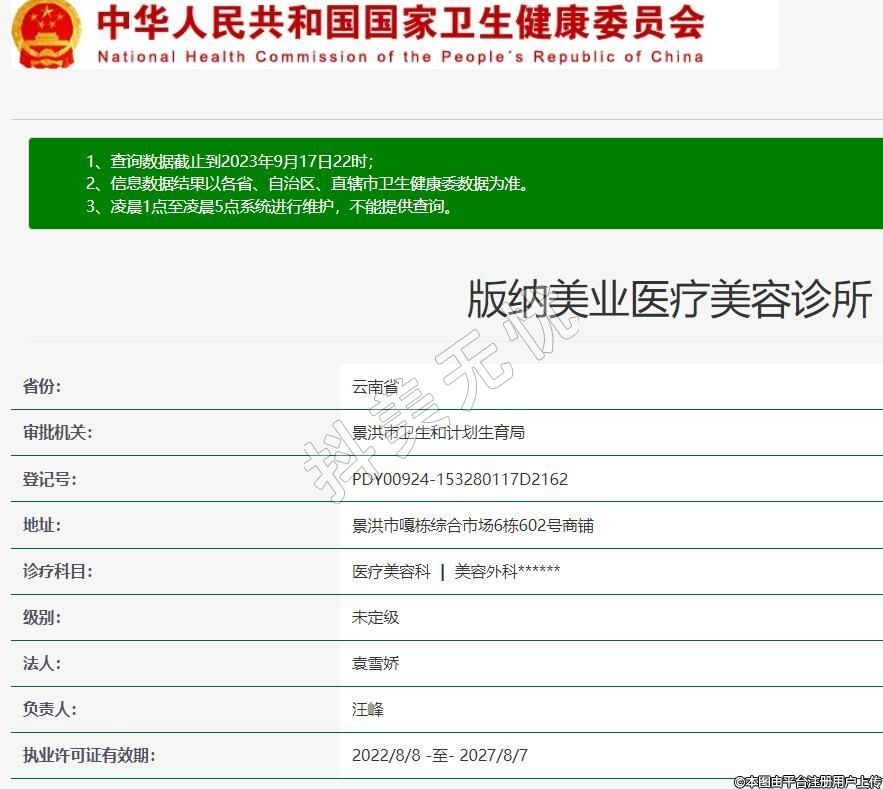Viewport: 883px width, 789px height.
Task: Select registration number PDY00924-153280117D2162
Action: point(459,479)
